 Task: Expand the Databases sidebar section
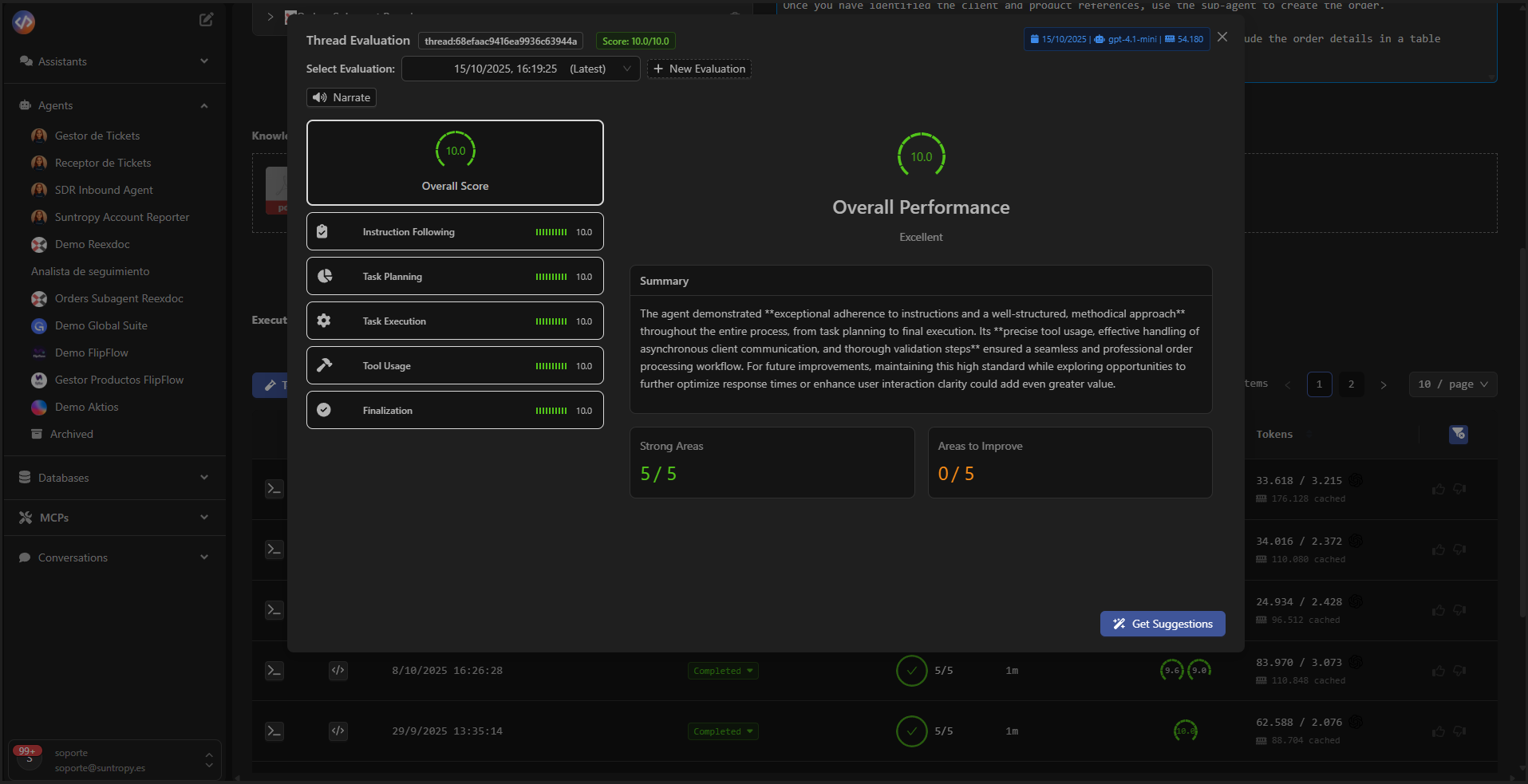coord(113,478)
